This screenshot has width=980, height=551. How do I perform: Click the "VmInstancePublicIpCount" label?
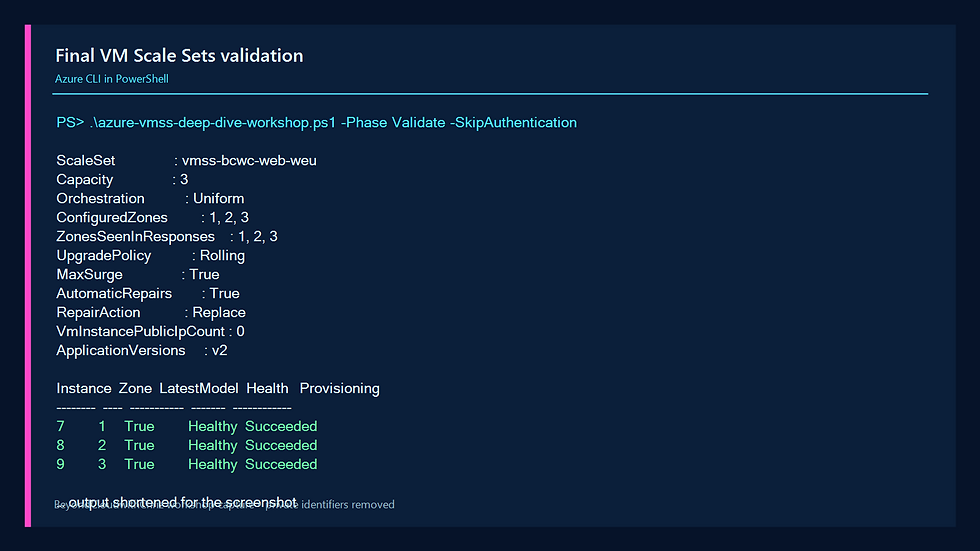click(141, 332)
